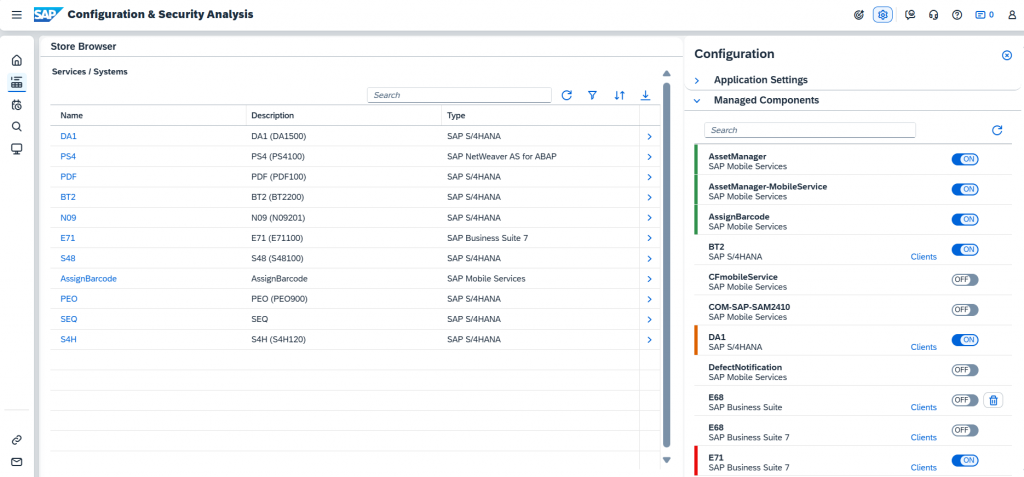
Task: Toggle the DA1 component switch
Action: tap(965, 340)
